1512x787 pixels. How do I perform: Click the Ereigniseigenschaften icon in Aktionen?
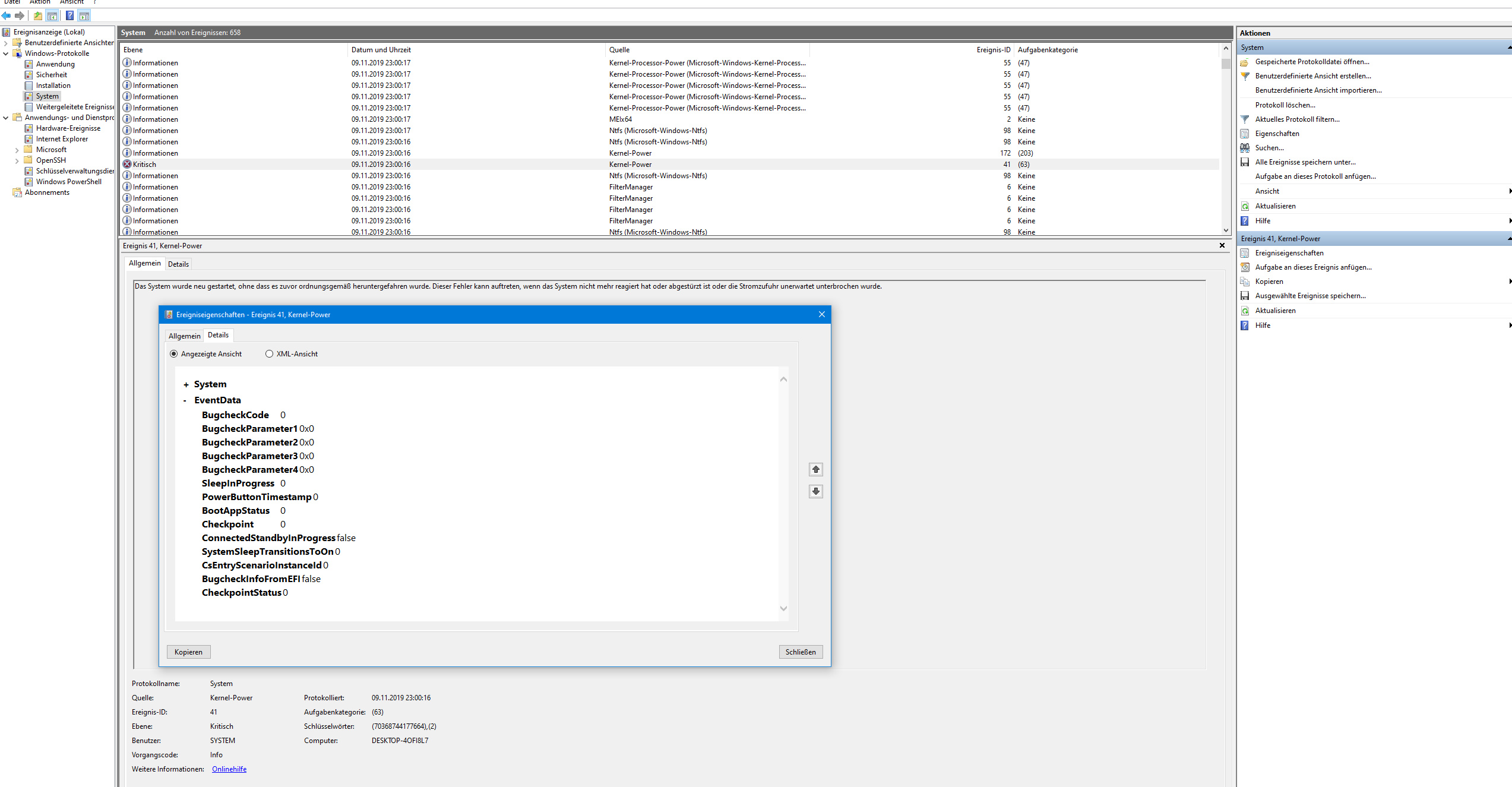tap(1245, 253)
